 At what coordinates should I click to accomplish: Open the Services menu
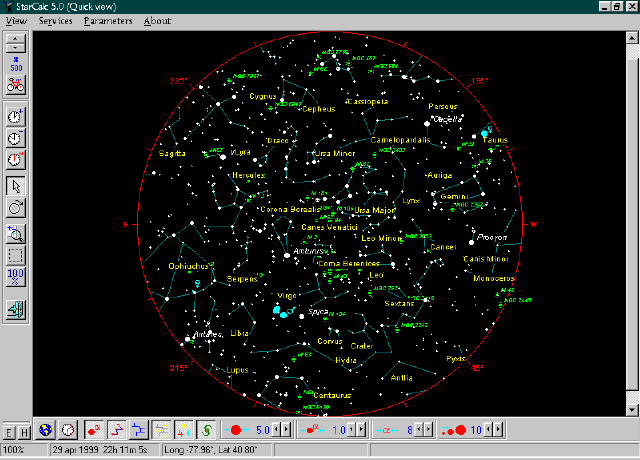click(55, 21)
